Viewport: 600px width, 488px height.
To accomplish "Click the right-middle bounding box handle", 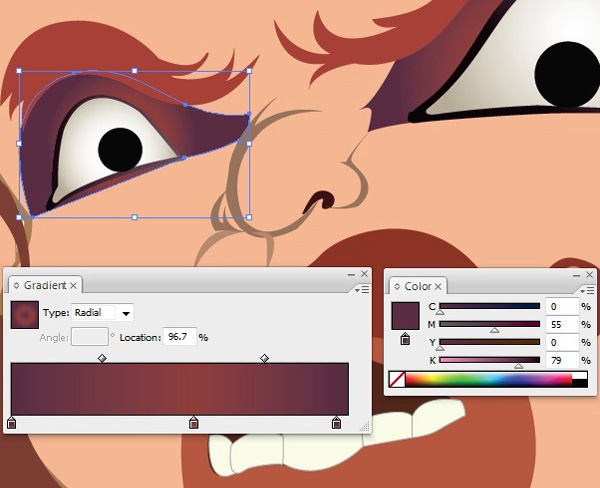I will click(x=249, y=144).
